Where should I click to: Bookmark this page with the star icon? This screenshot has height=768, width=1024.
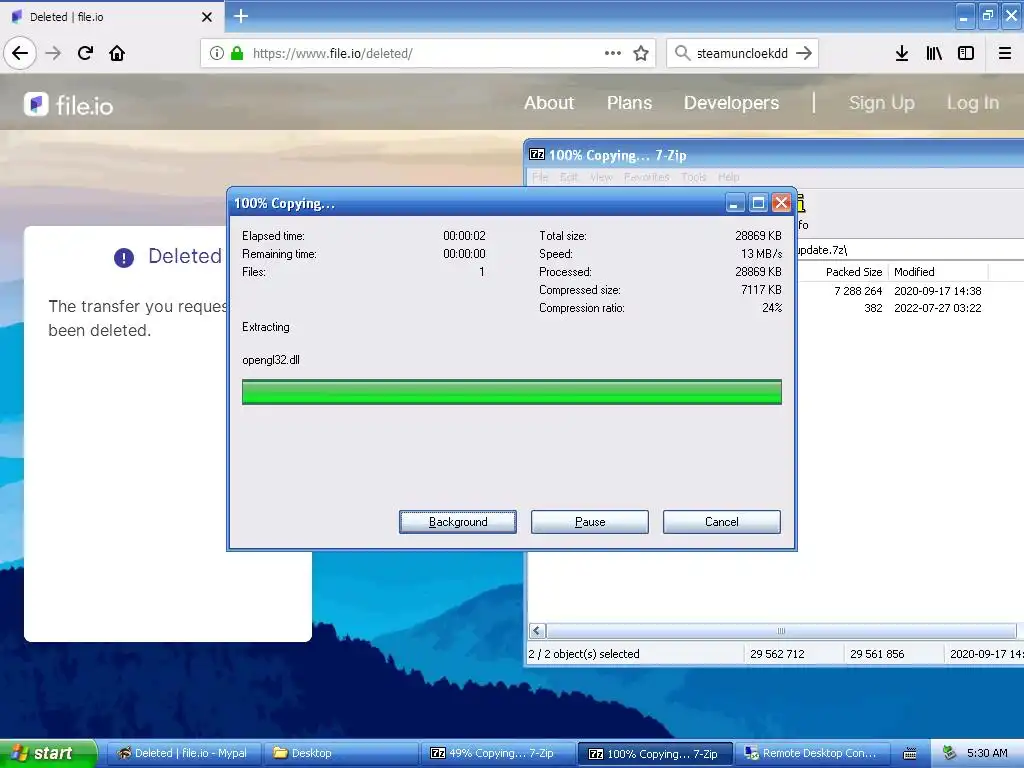coord(641,53)
